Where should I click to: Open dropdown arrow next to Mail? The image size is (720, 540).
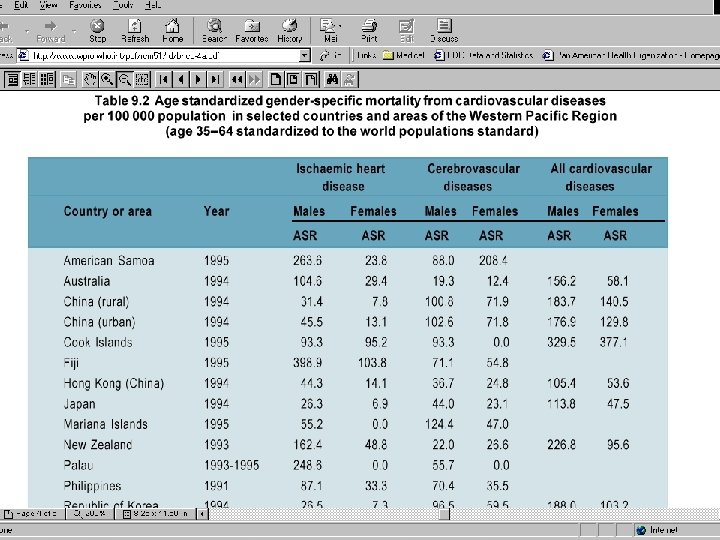[x=340, y=27]
